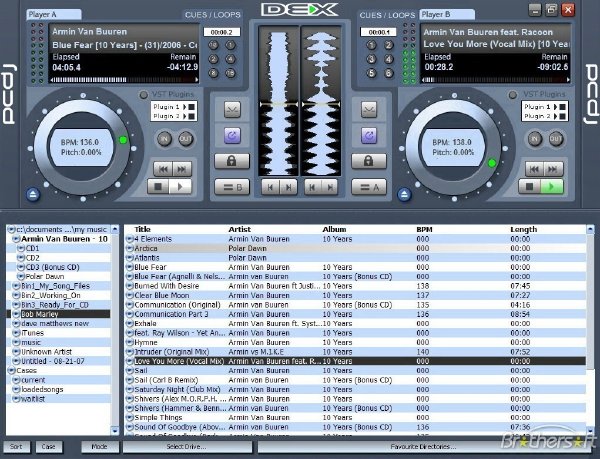This screenshot has width=600, height=459.
Task: Match Player B tempo using =A button
Action: click(x=369, y=187)
